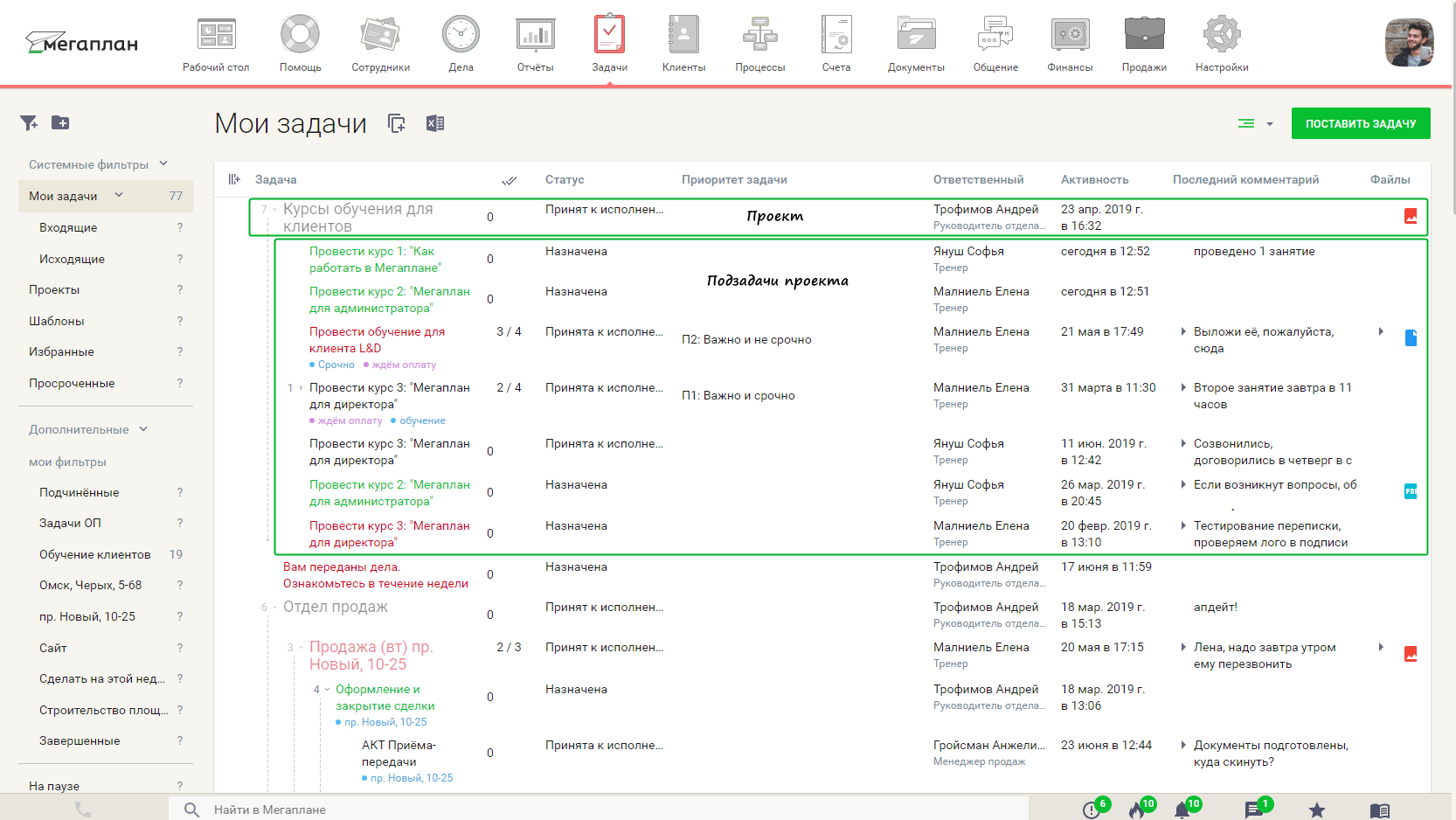Click the add folder icon in sidebar
Screen dimensions: 1456x820
[x=60, y=123]
